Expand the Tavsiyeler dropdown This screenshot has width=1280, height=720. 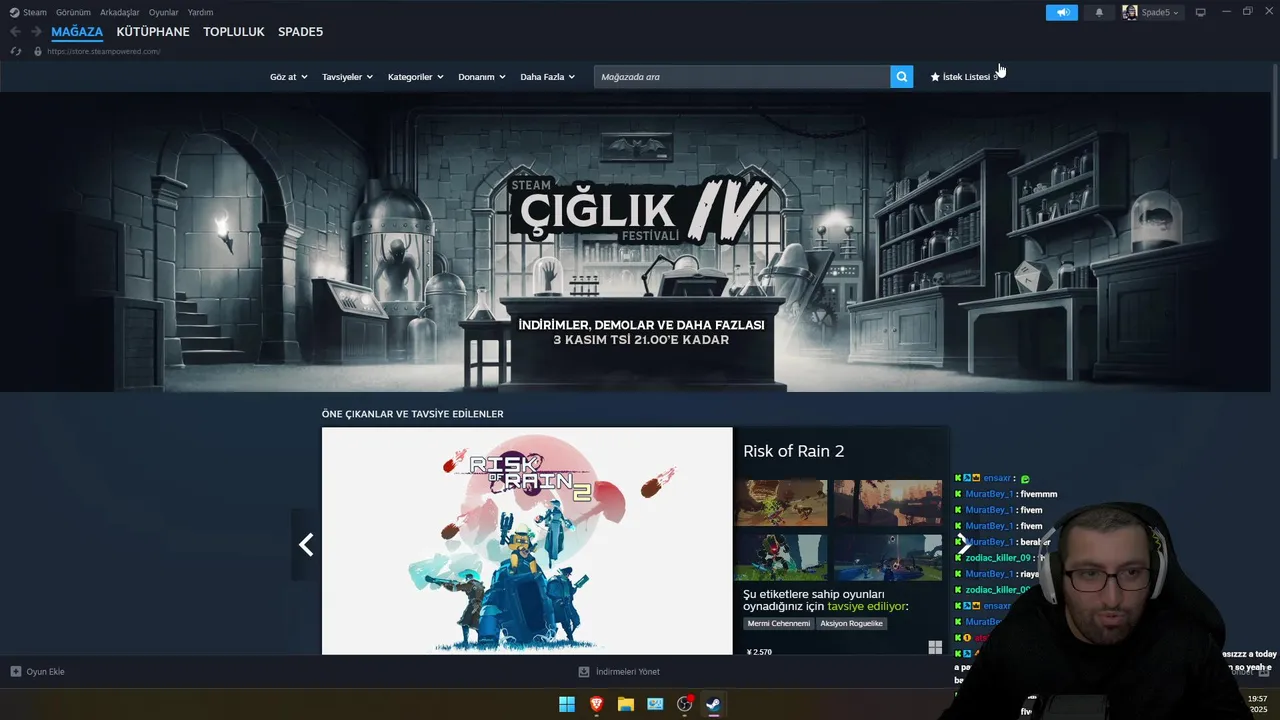coord(347,77)
